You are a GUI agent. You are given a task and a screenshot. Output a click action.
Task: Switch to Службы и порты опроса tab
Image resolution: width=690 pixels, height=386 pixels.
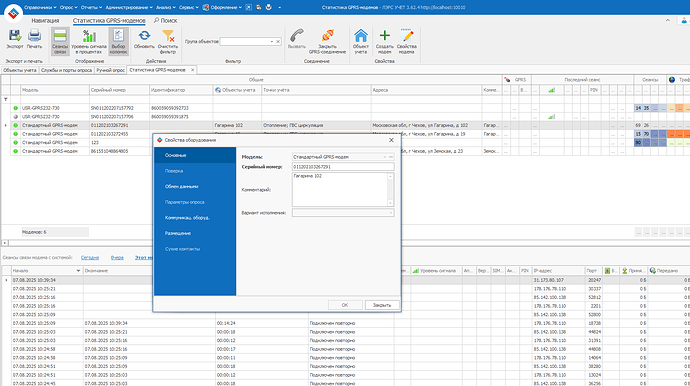(x=66, y=70)
